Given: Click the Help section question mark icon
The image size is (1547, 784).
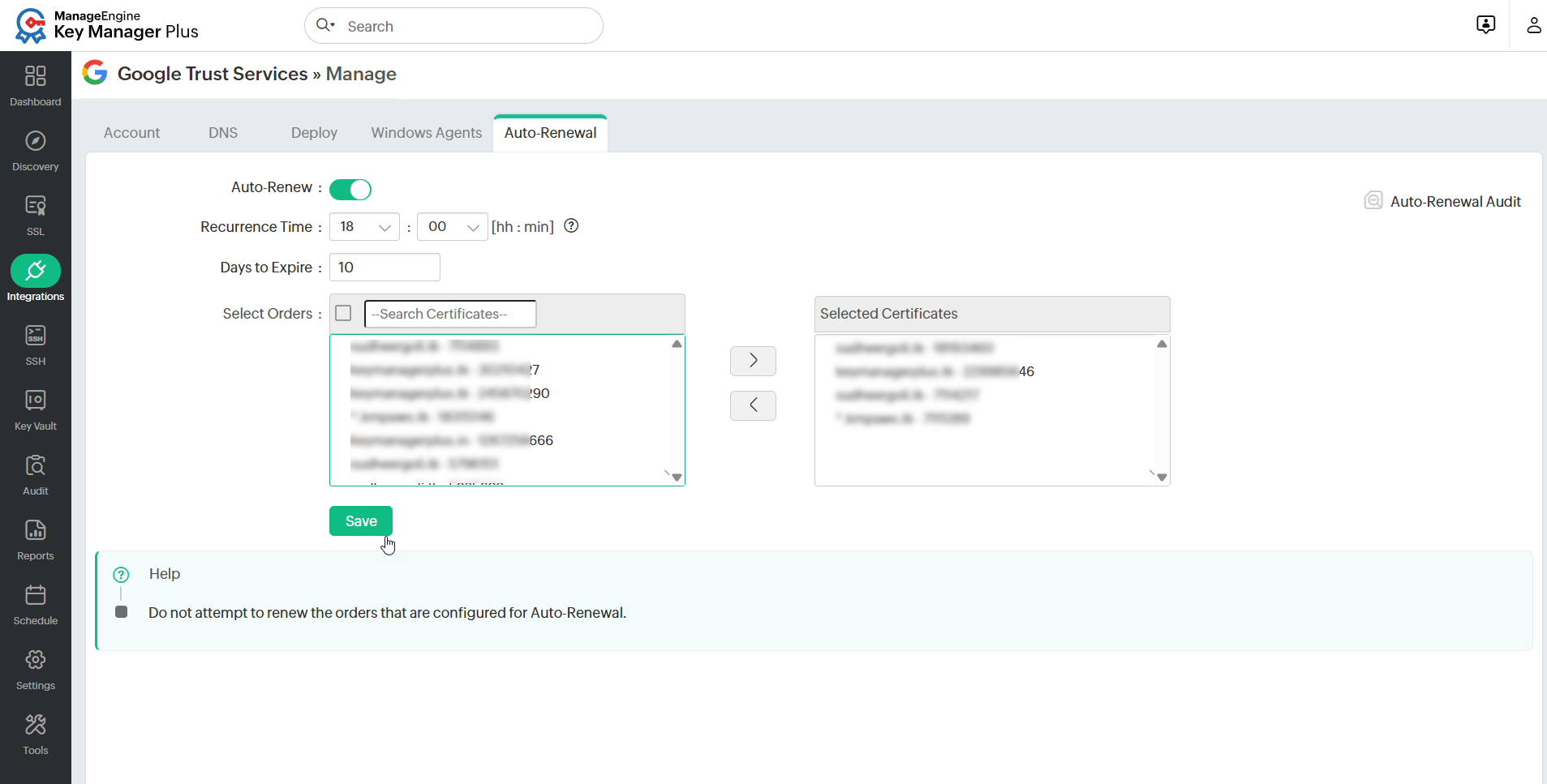Looking at the screenshot, I should (121, 575).
